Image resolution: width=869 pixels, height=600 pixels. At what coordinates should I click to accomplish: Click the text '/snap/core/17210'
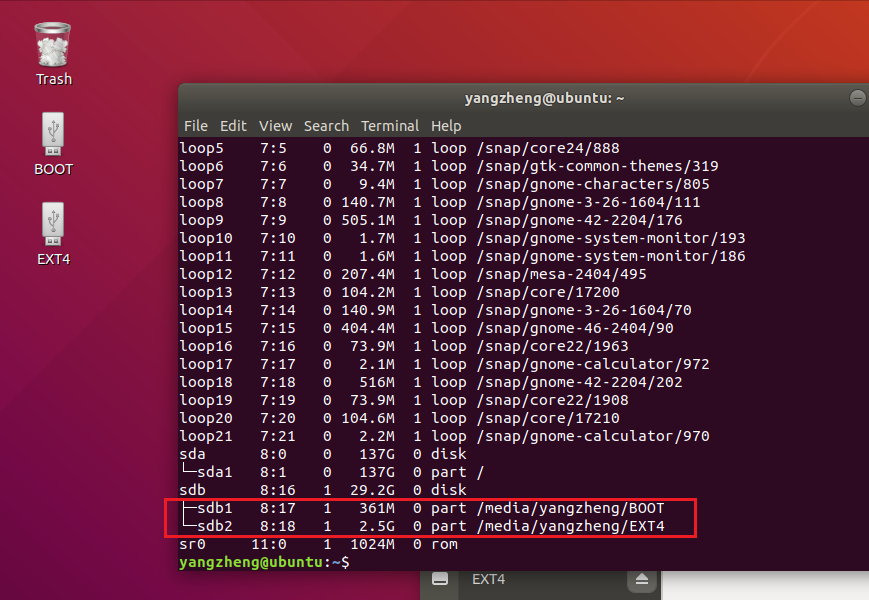point(548,418)
